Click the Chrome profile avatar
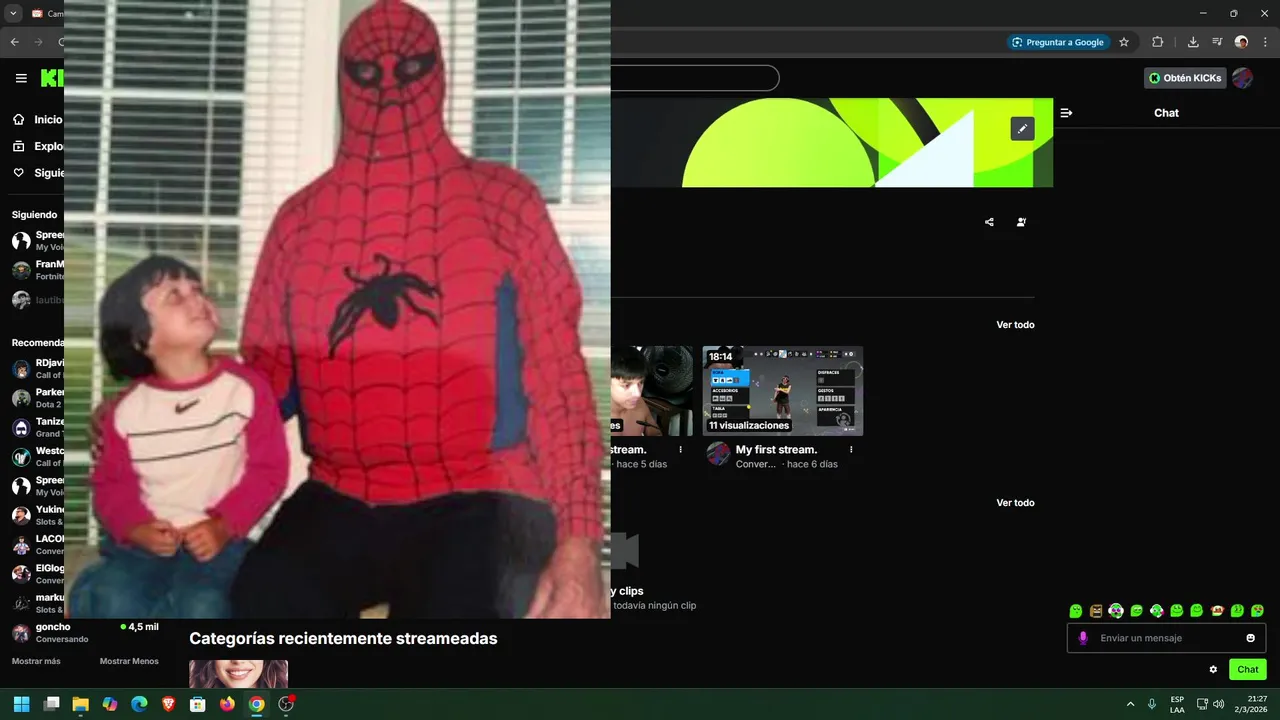The width and height of the screenshot is (1280, 720). pyautogui.click(x=1241, y=42)
